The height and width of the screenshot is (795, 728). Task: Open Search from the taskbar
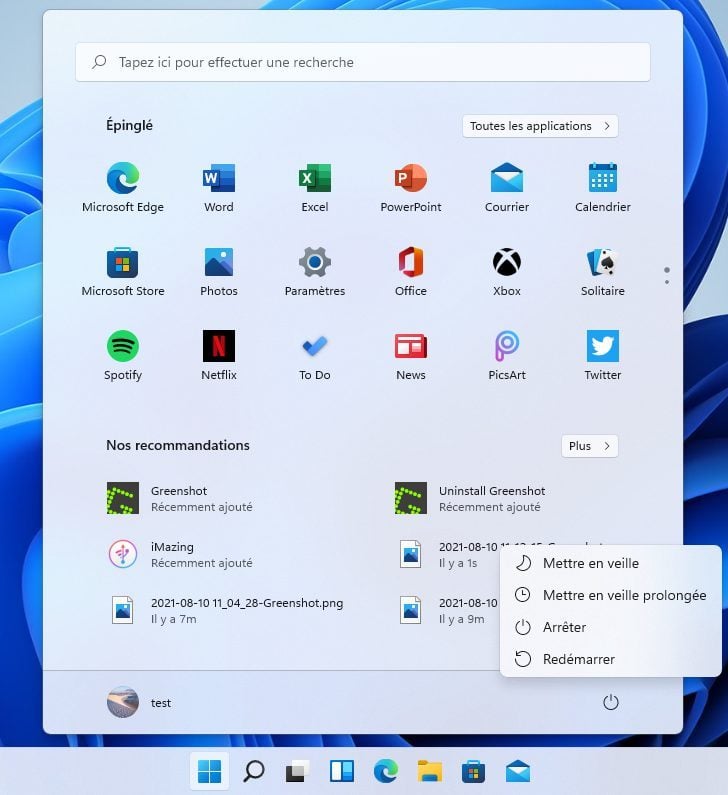pyautogui.click(x=253, y=771)
